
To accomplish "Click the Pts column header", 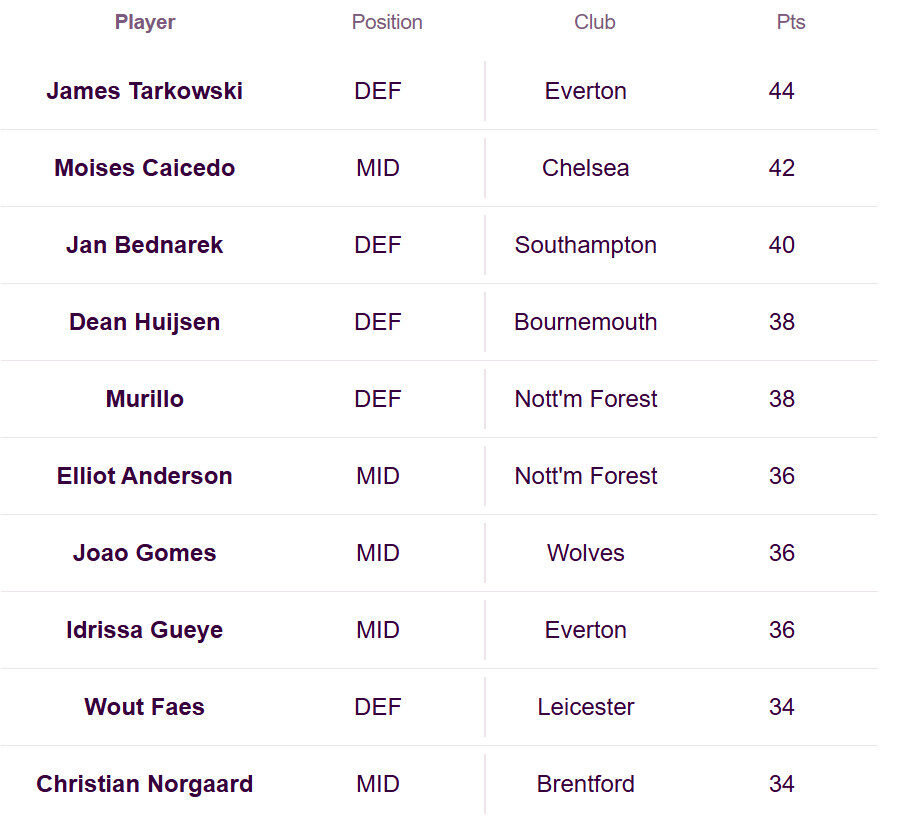I will [791, 22].
